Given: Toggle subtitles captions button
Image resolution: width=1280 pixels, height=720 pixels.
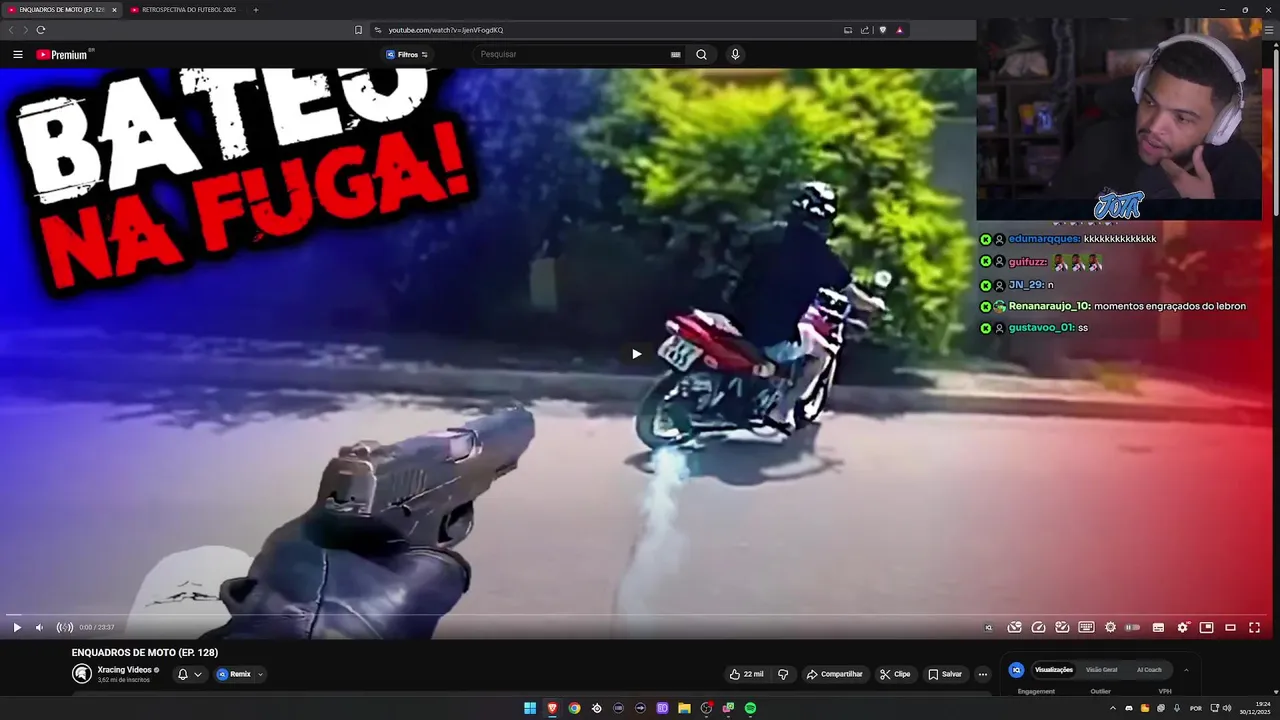Looking at the screenshot, I should tap(1158, 628).
